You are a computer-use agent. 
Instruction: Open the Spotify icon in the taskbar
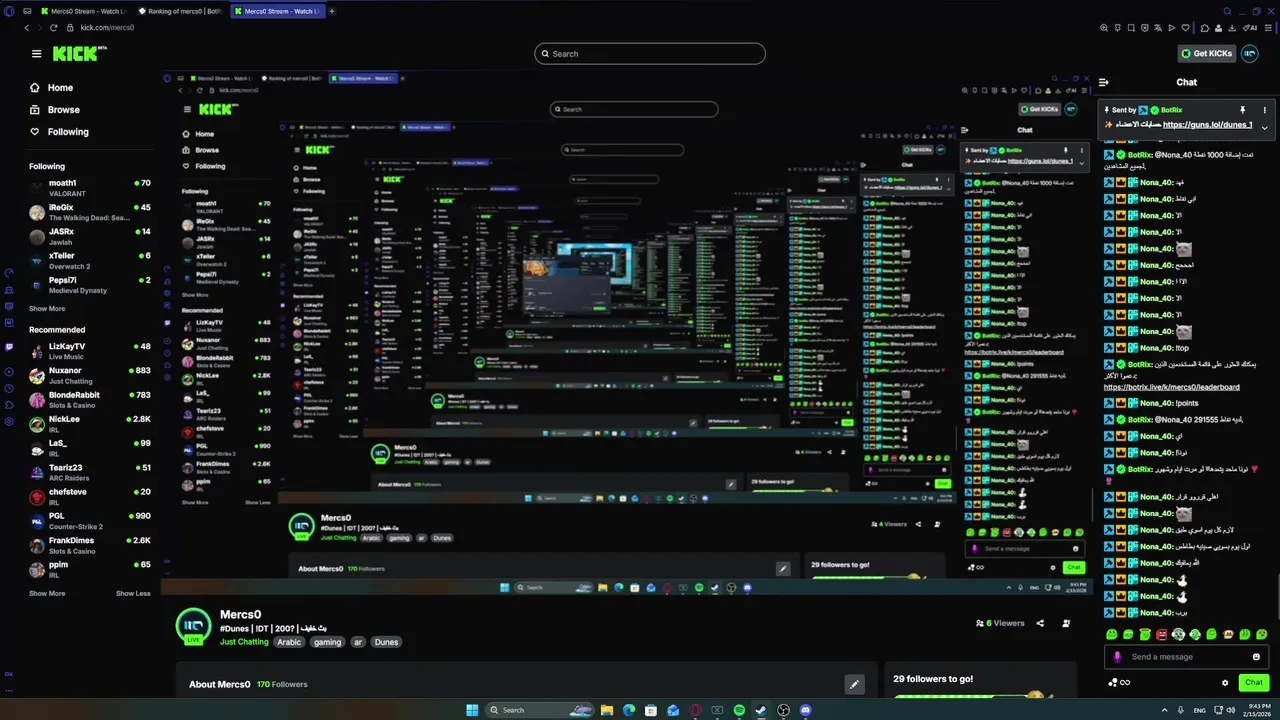coord(739,710)
